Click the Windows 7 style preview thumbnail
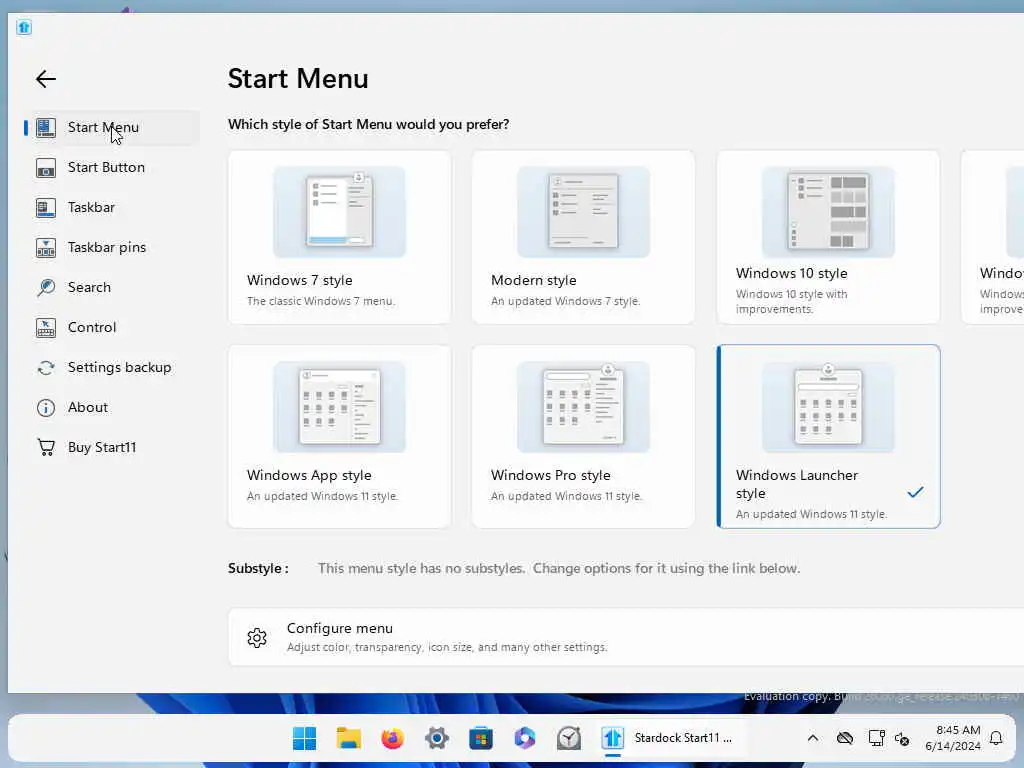 [340, 212]
